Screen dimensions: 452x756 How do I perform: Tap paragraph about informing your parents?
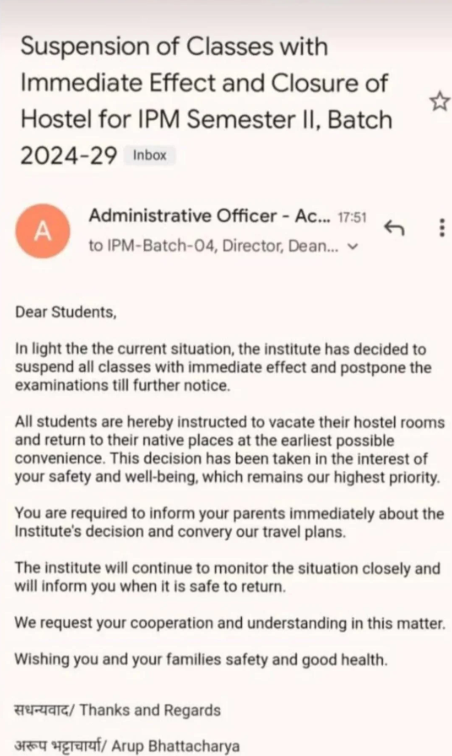(x=229, y=522)
